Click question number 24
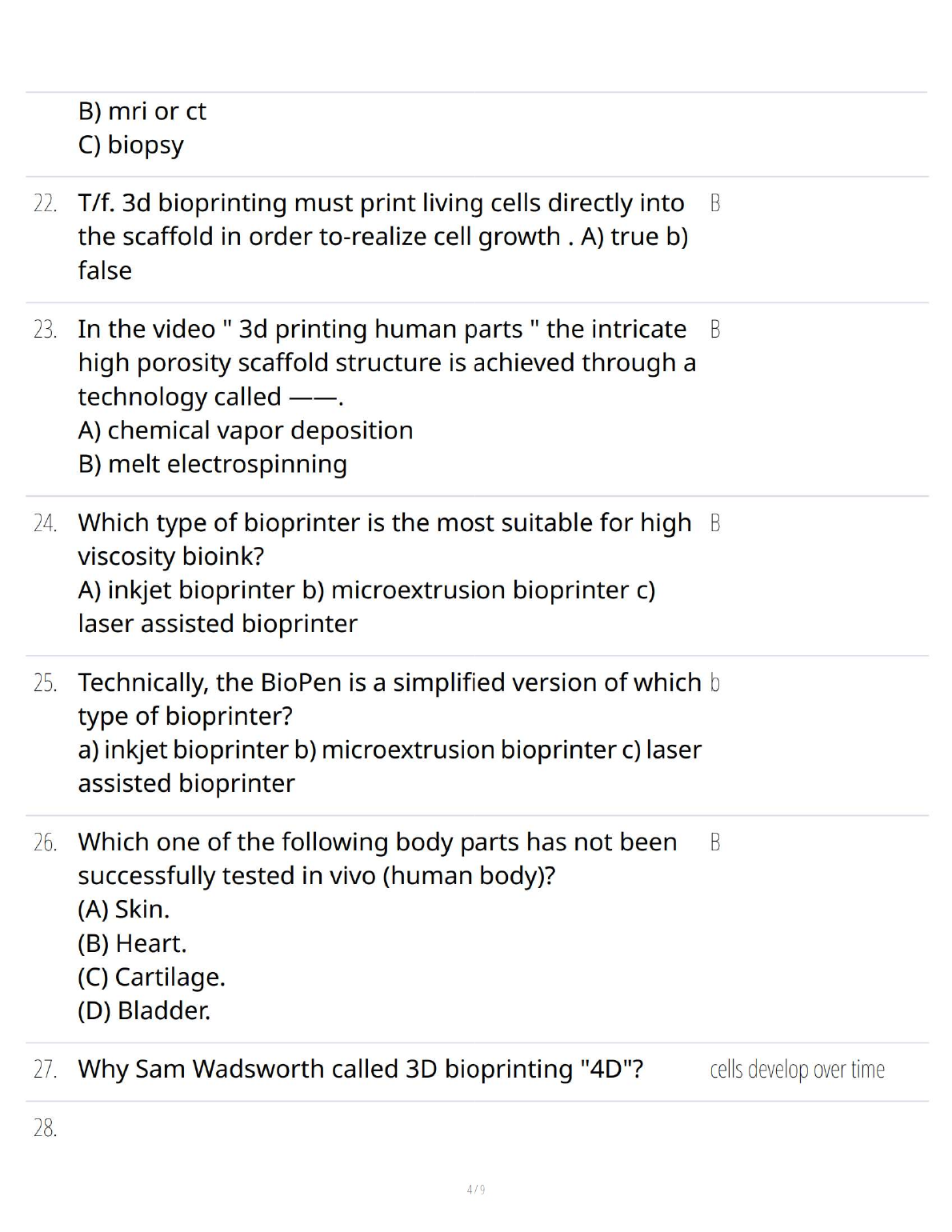This screenshot has width=952, height=1232. pyautogui.click(x=45, y=523)
